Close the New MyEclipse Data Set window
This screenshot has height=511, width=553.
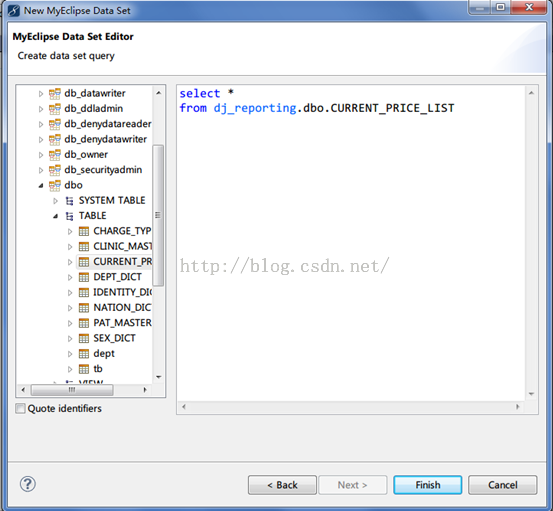[529, 7]
